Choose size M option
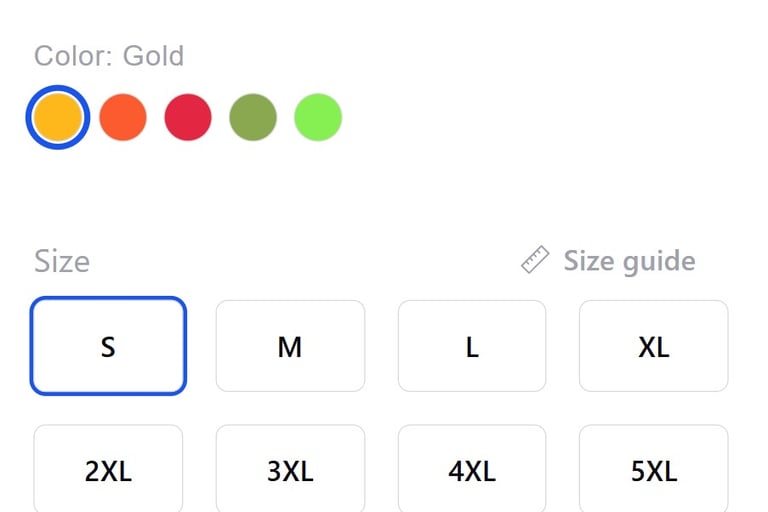This screenshot has width=768, height=512. [x=290, y=346]
